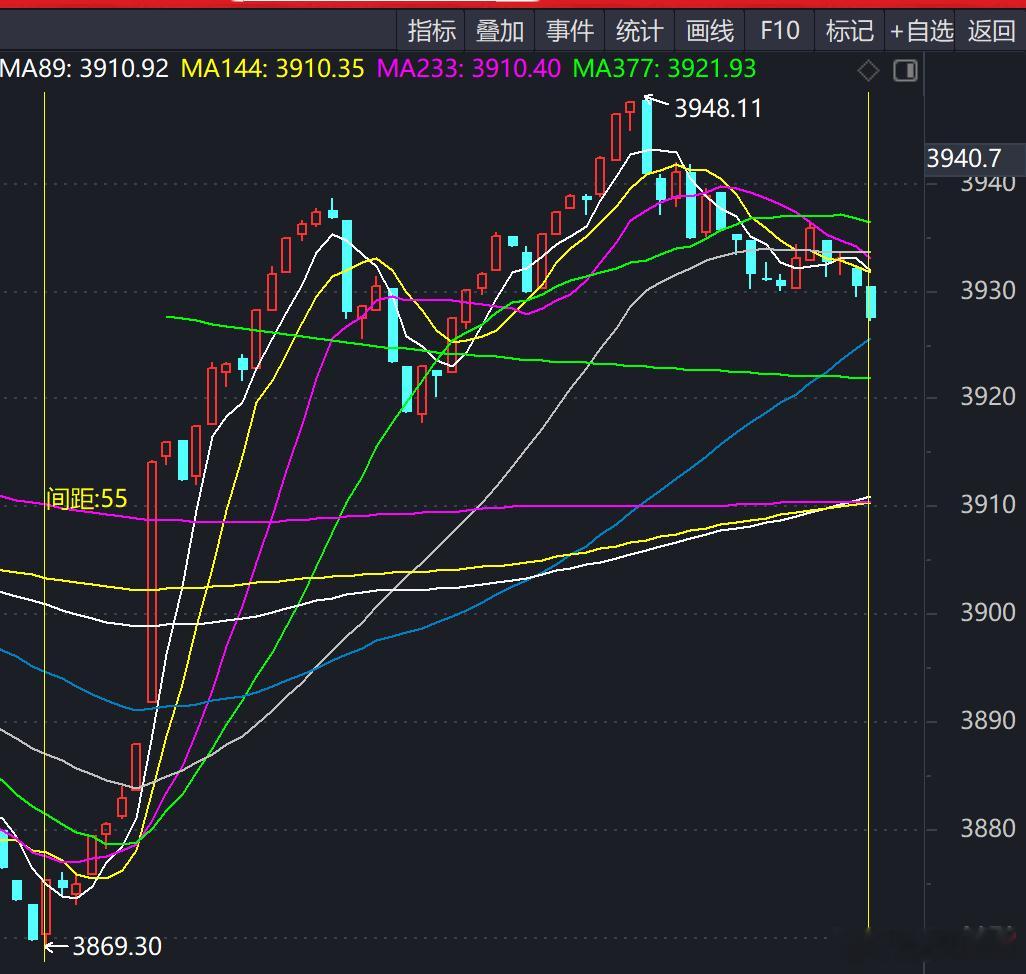Image resolution: width=1026 pixels, height=974 pixels.
Task: Open the 事件 events menu
Action: 570,31
